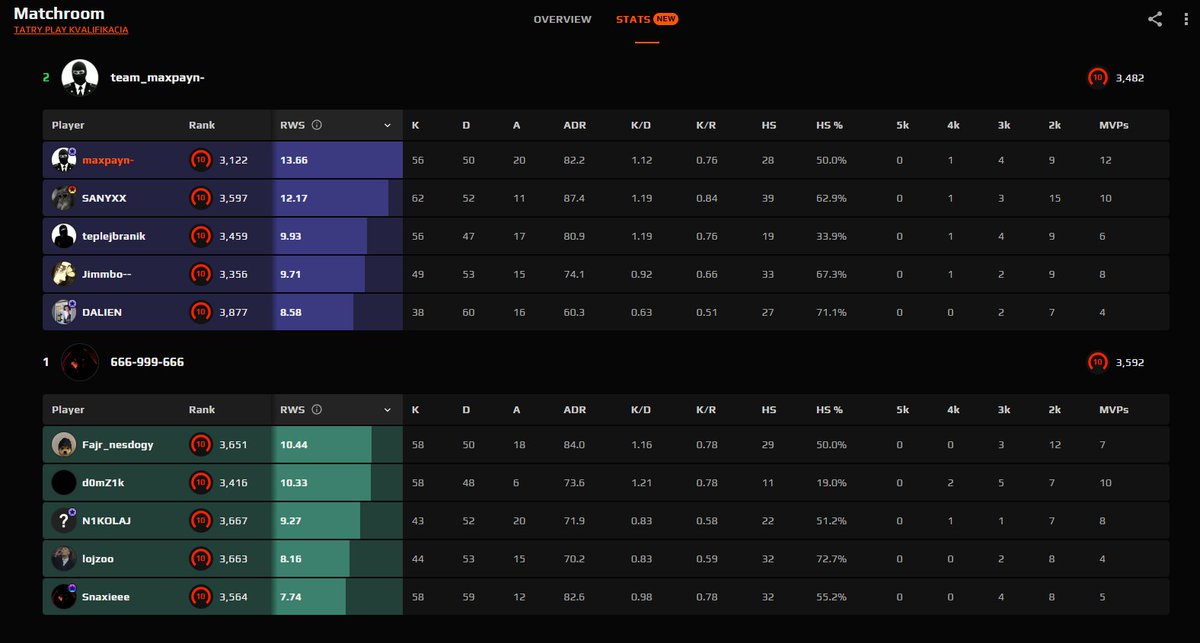The image size is (1200, 643).
Task: Toggle RWS sort chevron in first table
Action: point(387,126)
